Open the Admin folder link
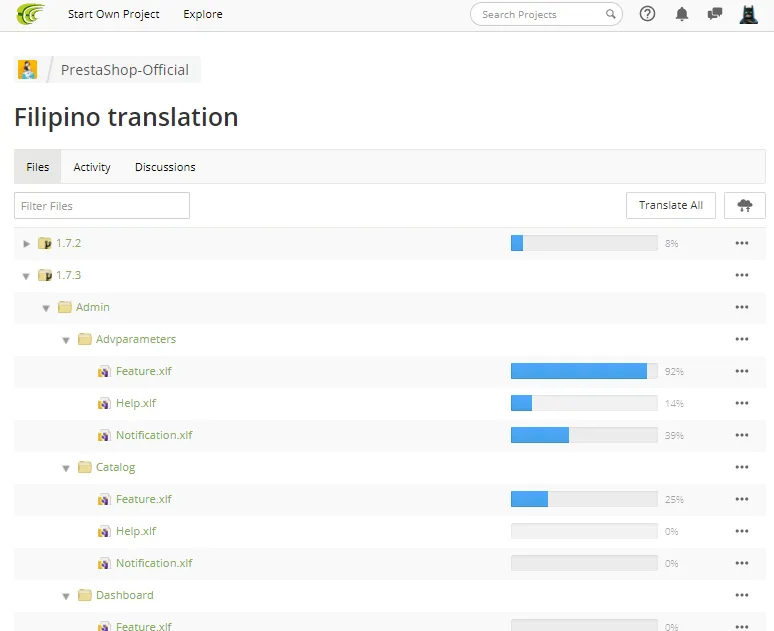 pos(92,307)
